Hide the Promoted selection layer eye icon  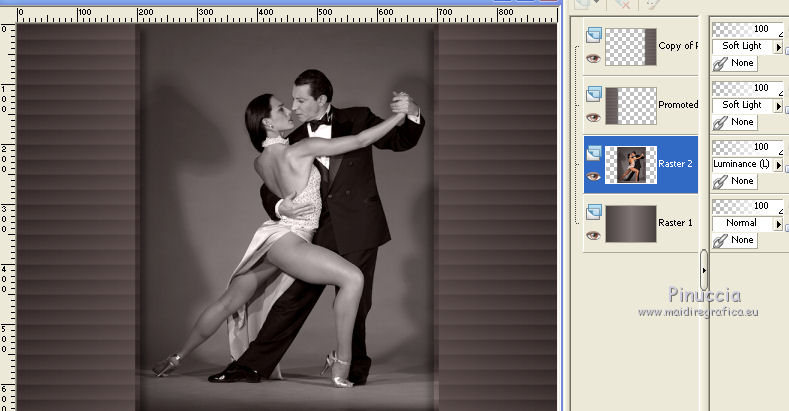coord(593,117)
